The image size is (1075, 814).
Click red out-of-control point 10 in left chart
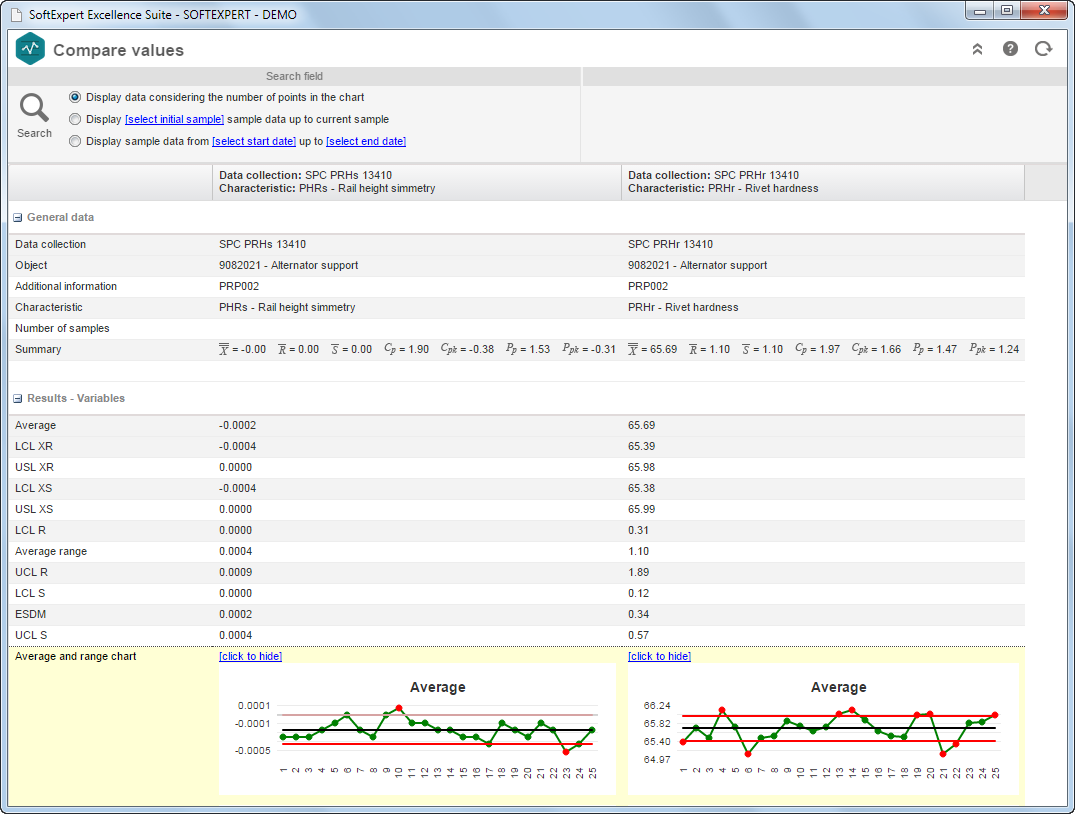point(399,708)
